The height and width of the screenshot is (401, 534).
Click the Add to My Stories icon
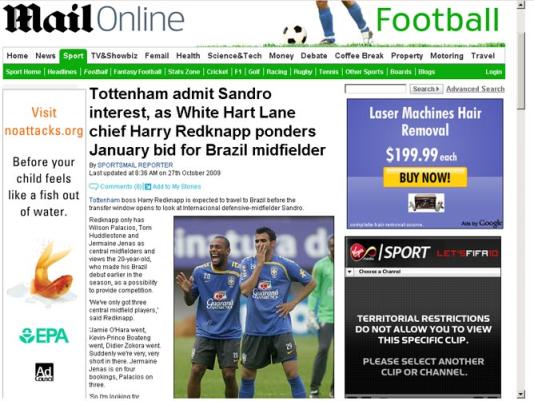[x=148, y=186]
